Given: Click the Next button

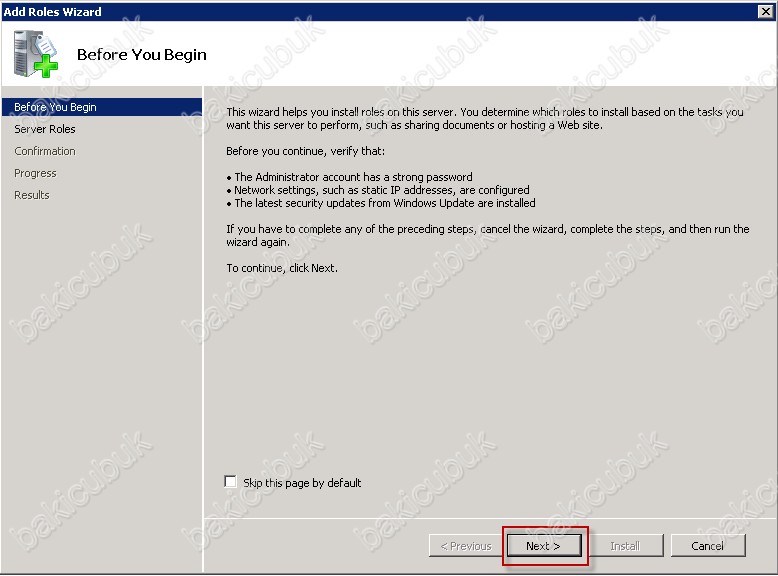Looking at the screenshot, I should click(x=544, y=546).
